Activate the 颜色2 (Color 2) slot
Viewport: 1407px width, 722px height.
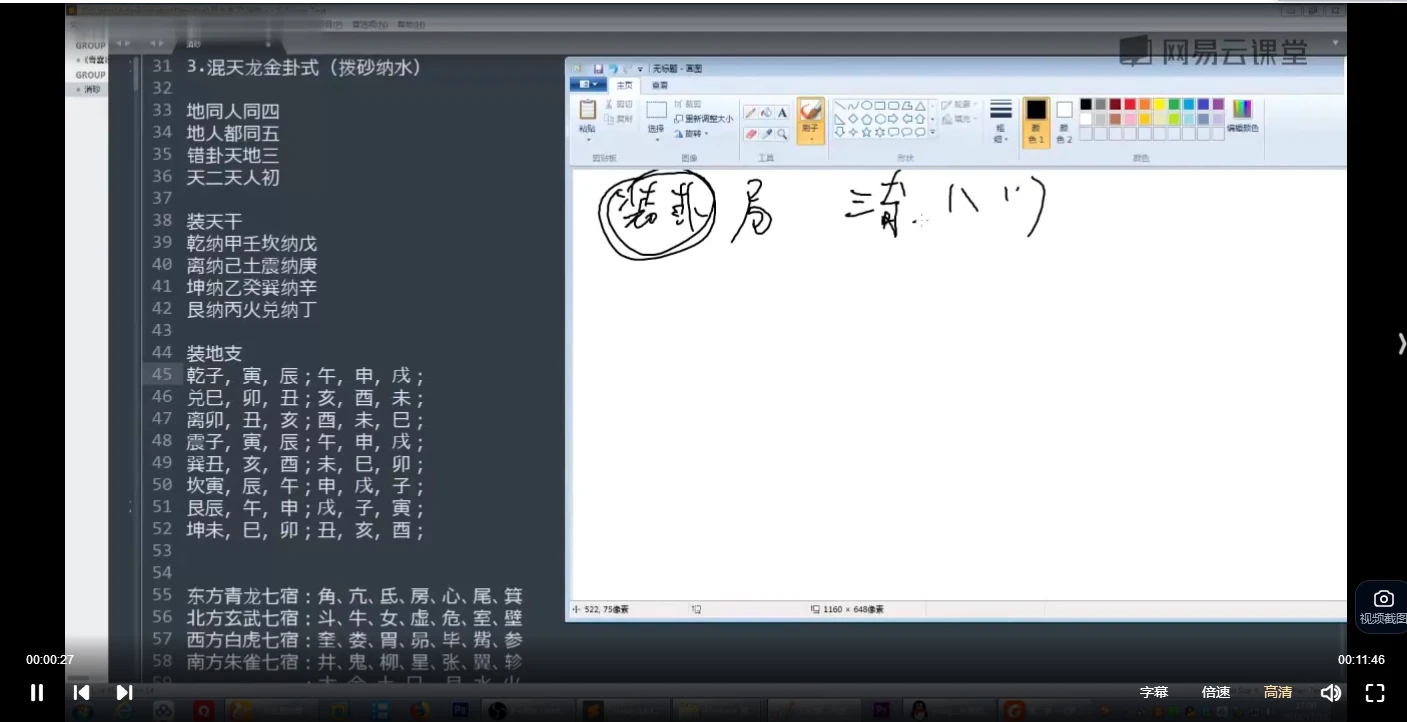[1063, 118]
